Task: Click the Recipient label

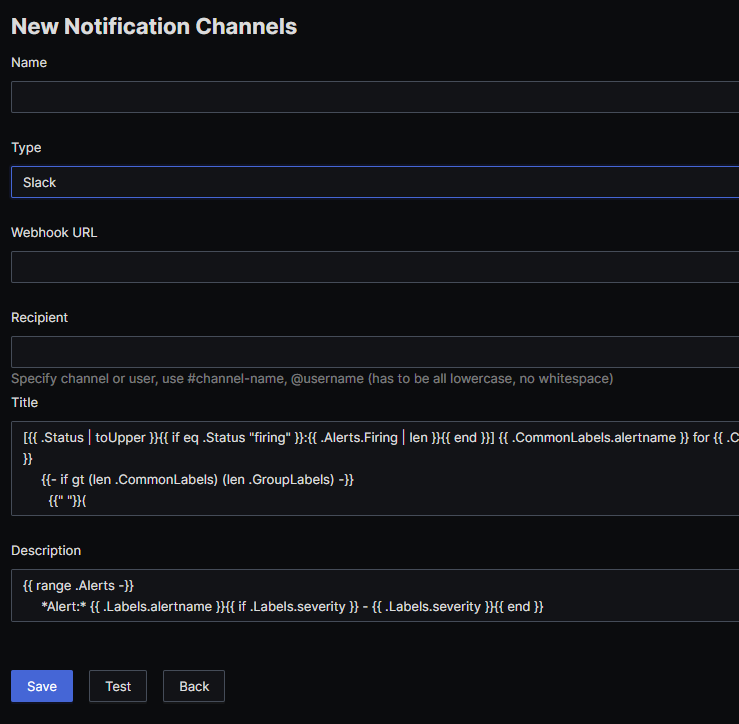Action: click(x=40, y=318)
